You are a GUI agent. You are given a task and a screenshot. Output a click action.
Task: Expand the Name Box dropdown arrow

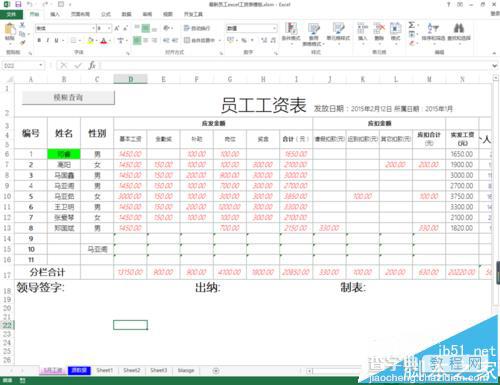[x=41, y=65]
